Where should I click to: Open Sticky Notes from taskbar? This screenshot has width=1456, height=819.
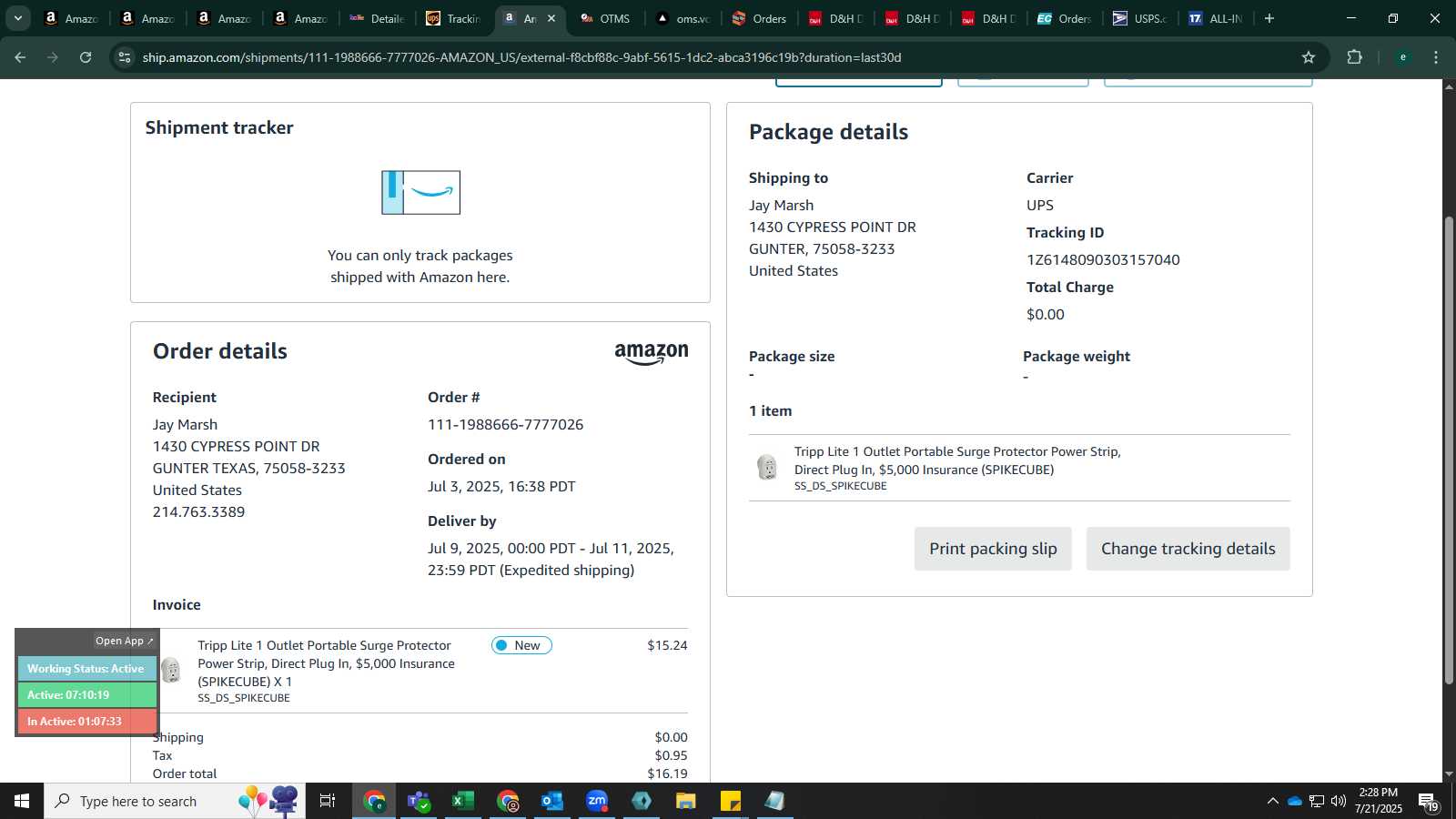[730, 801]
